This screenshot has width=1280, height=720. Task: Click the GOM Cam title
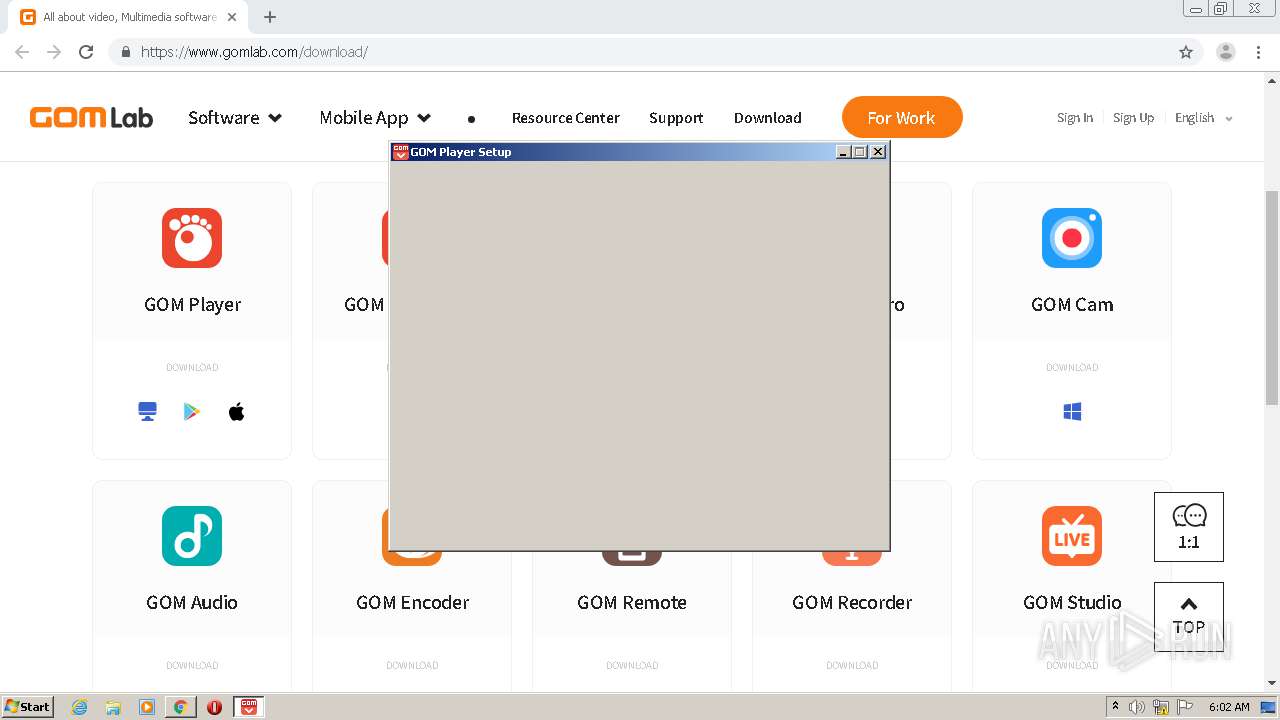1072,304
